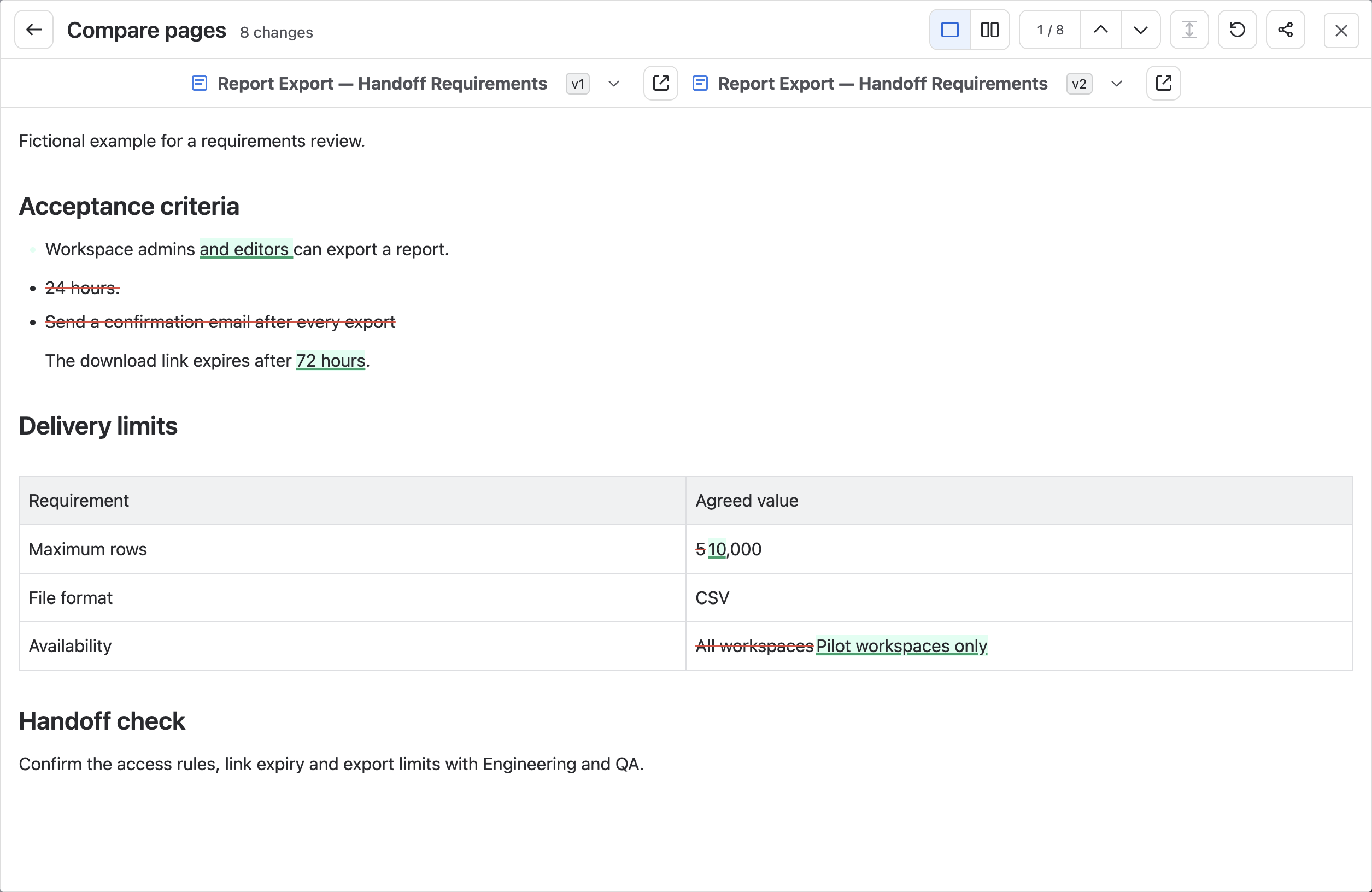Switch to unified single-pane diff view
The image size is (1372, 892).
(949, 30)
